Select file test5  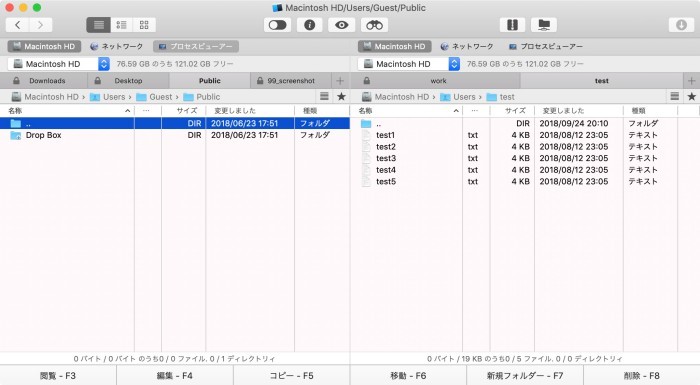[525, 181]
